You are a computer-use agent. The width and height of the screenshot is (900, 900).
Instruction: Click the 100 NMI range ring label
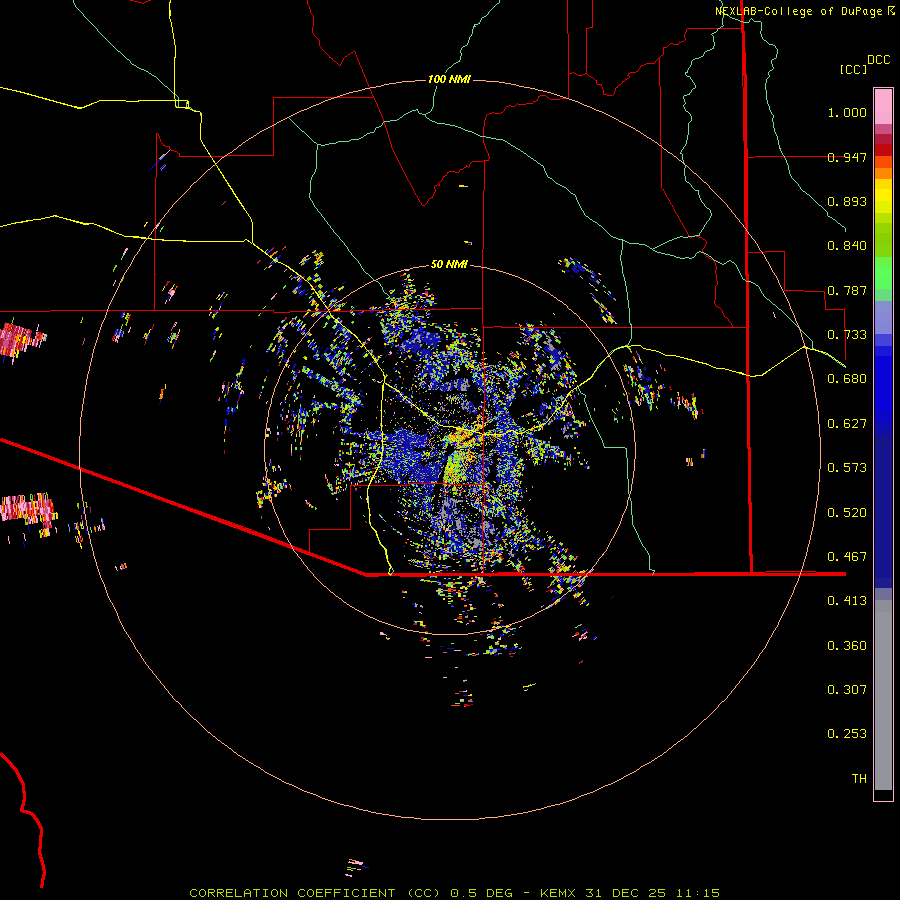tap(449, 79)
